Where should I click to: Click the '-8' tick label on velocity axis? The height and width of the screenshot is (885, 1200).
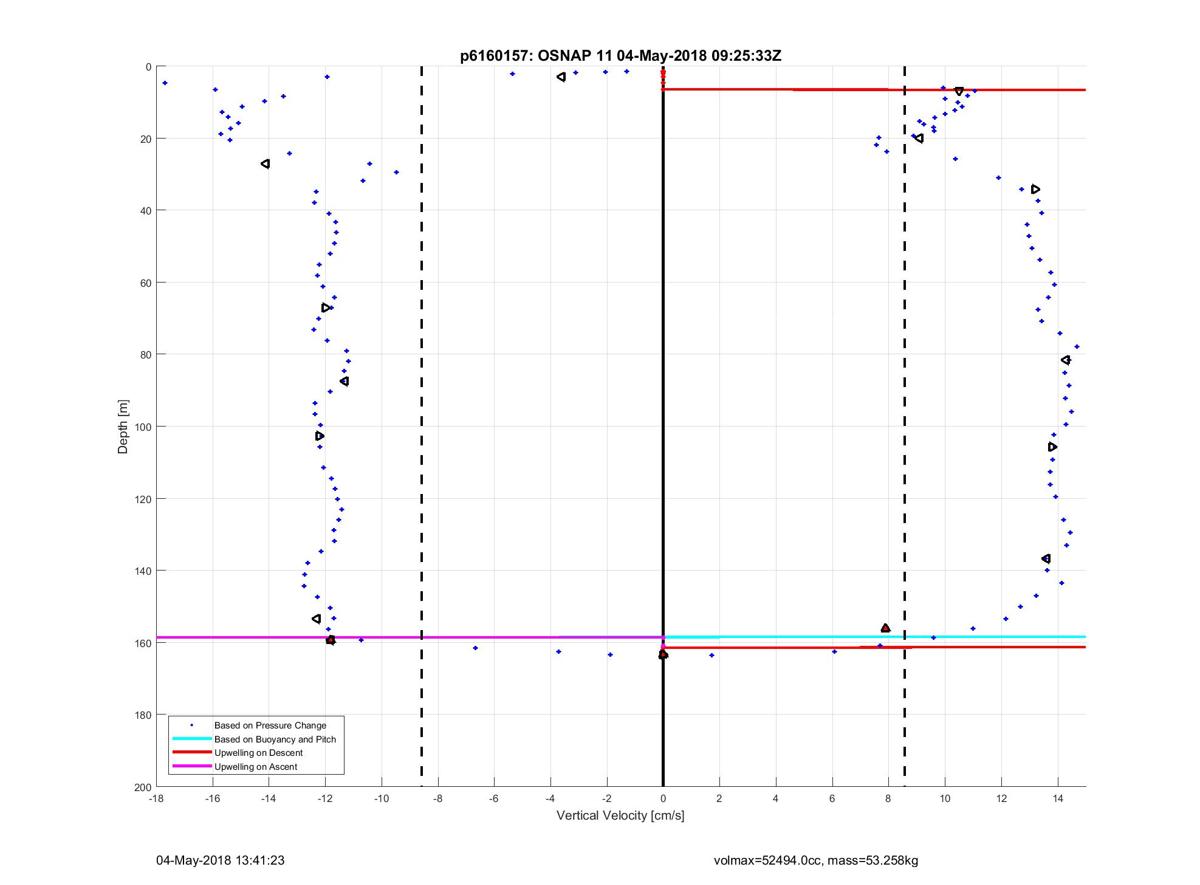point(437,799)
